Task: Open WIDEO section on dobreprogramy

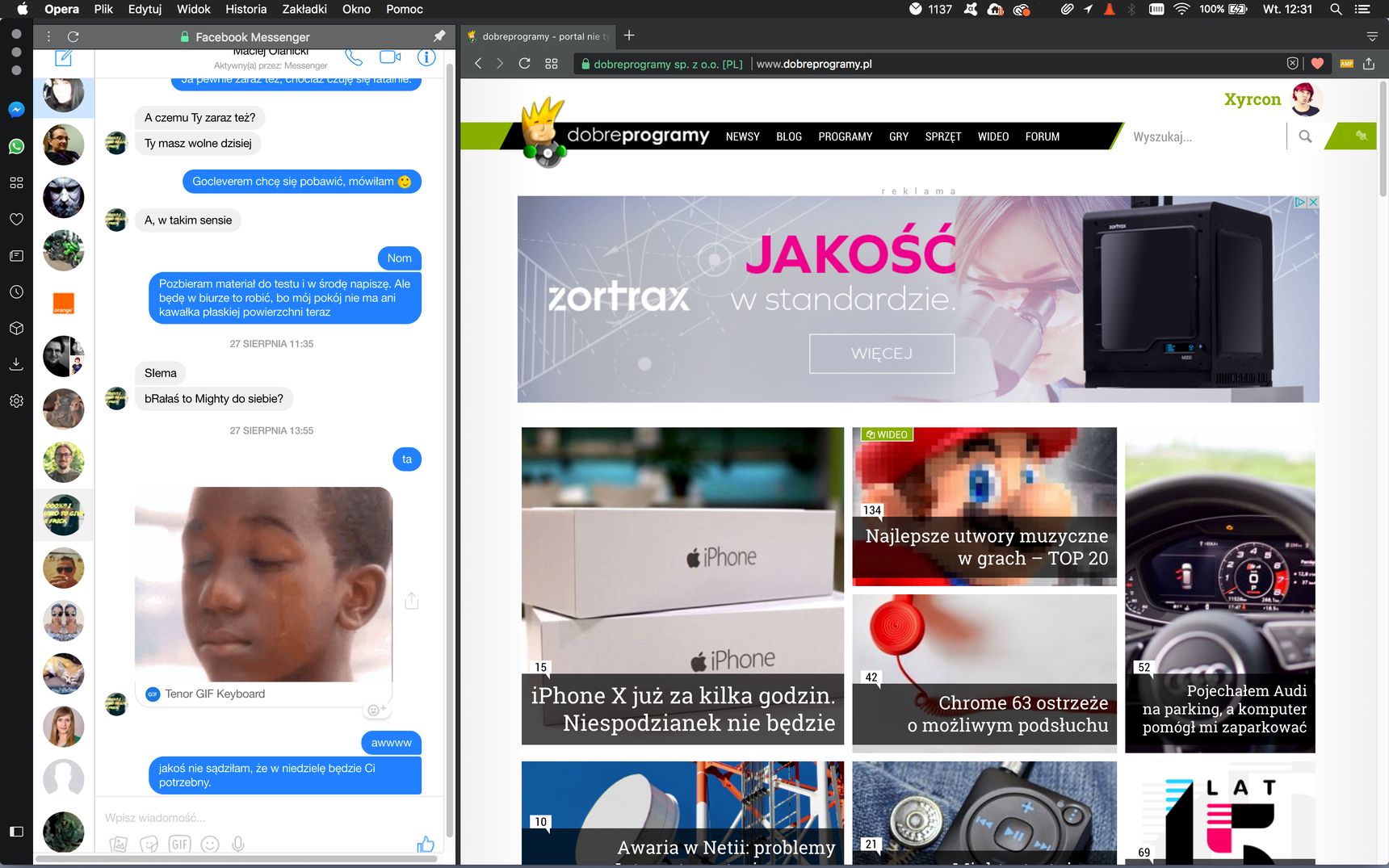Action: click(993, 136)
